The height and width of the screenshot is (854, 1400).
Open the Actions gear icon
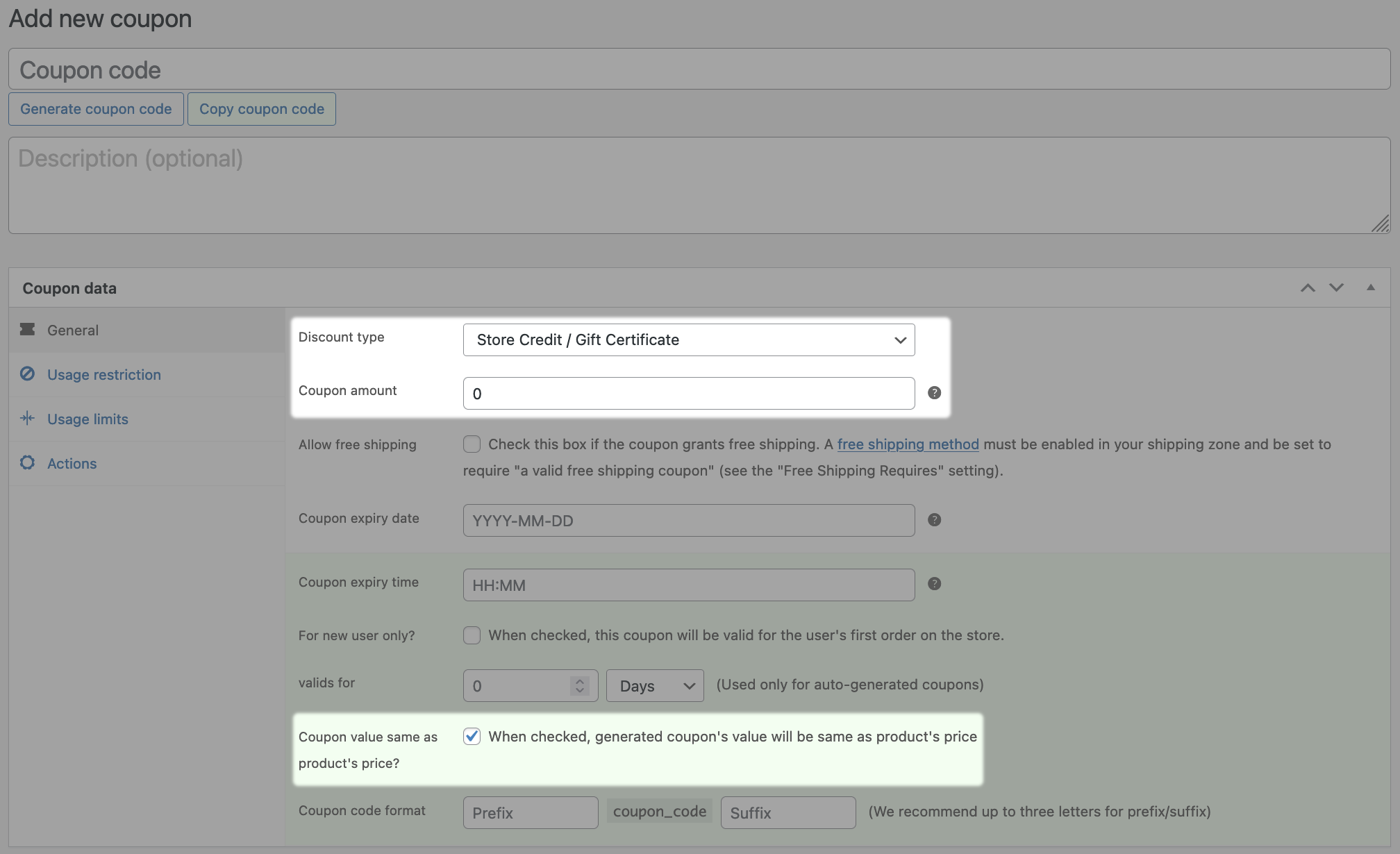27,463
